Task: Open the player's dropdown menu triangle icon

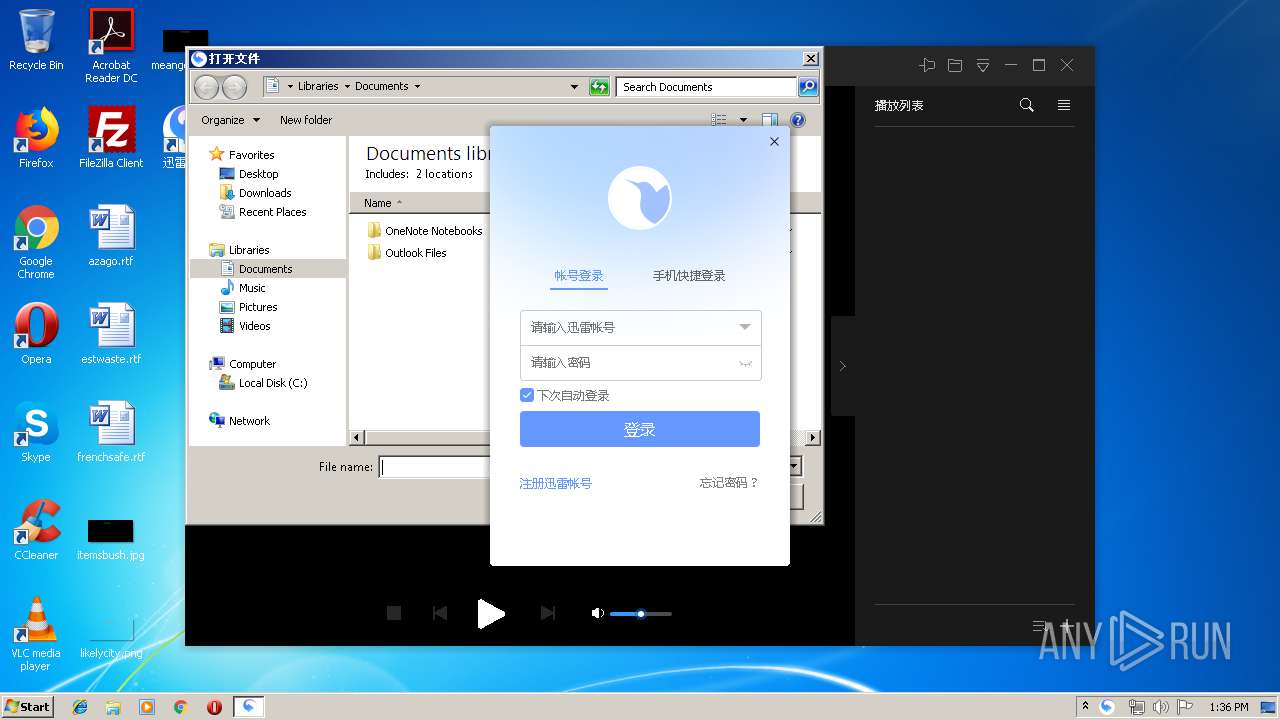Action: [983, 65]
